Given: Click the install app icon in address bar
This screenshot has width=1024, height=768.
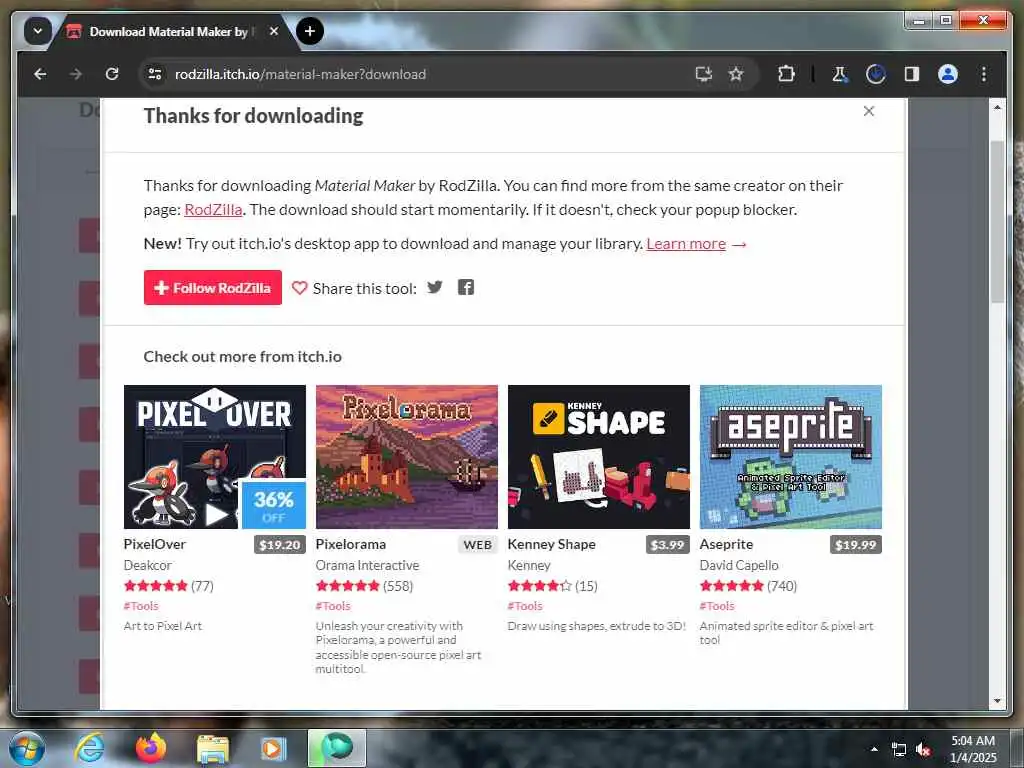Looking at the screenshot, I should [703, 74].
